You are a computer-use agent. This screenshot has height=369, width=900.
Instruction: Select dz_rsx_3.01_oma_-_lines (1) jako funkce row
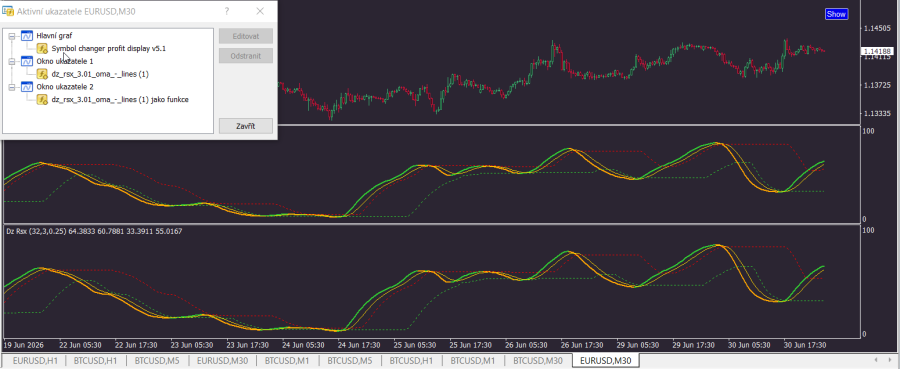121,100
